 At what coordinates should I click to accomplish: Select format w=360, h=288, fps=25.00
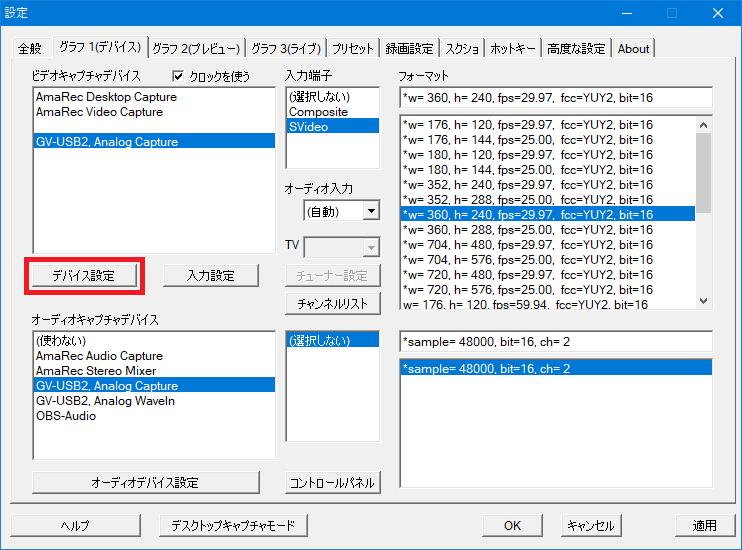pyautogui.click(x=548, y=230)
